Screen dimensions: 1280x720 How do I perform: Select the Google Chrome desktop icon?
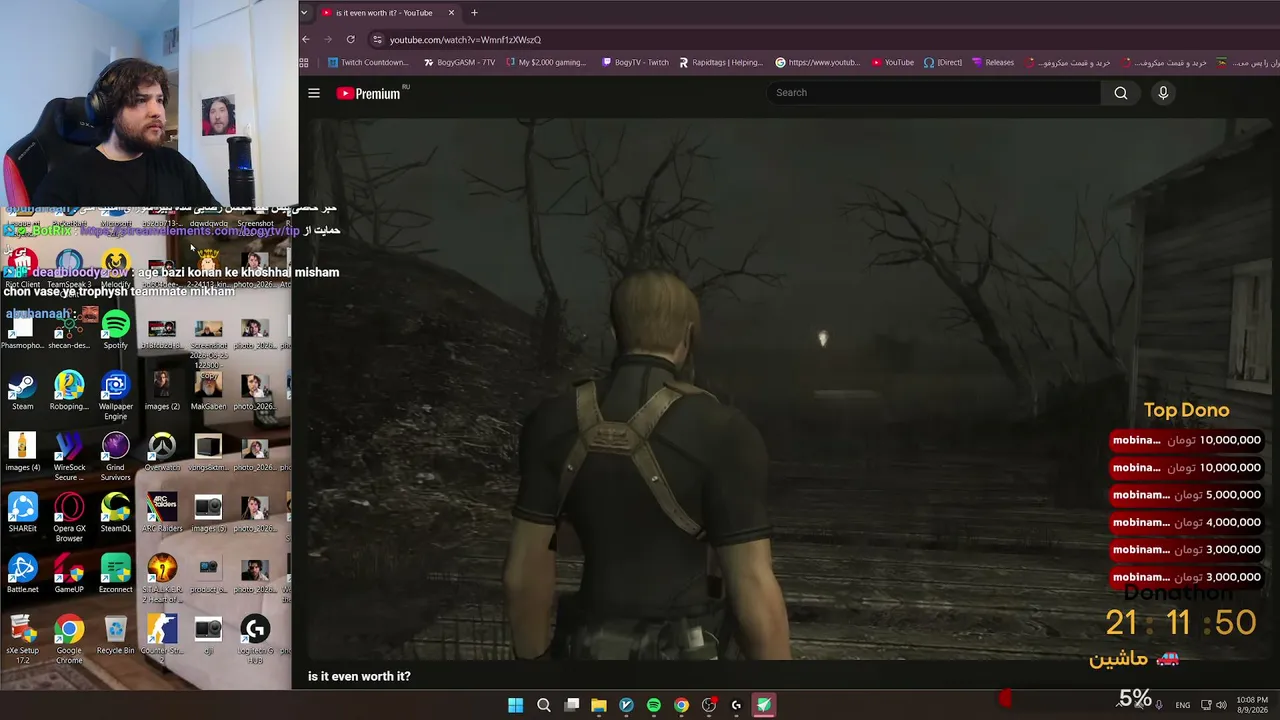[69, 640]
